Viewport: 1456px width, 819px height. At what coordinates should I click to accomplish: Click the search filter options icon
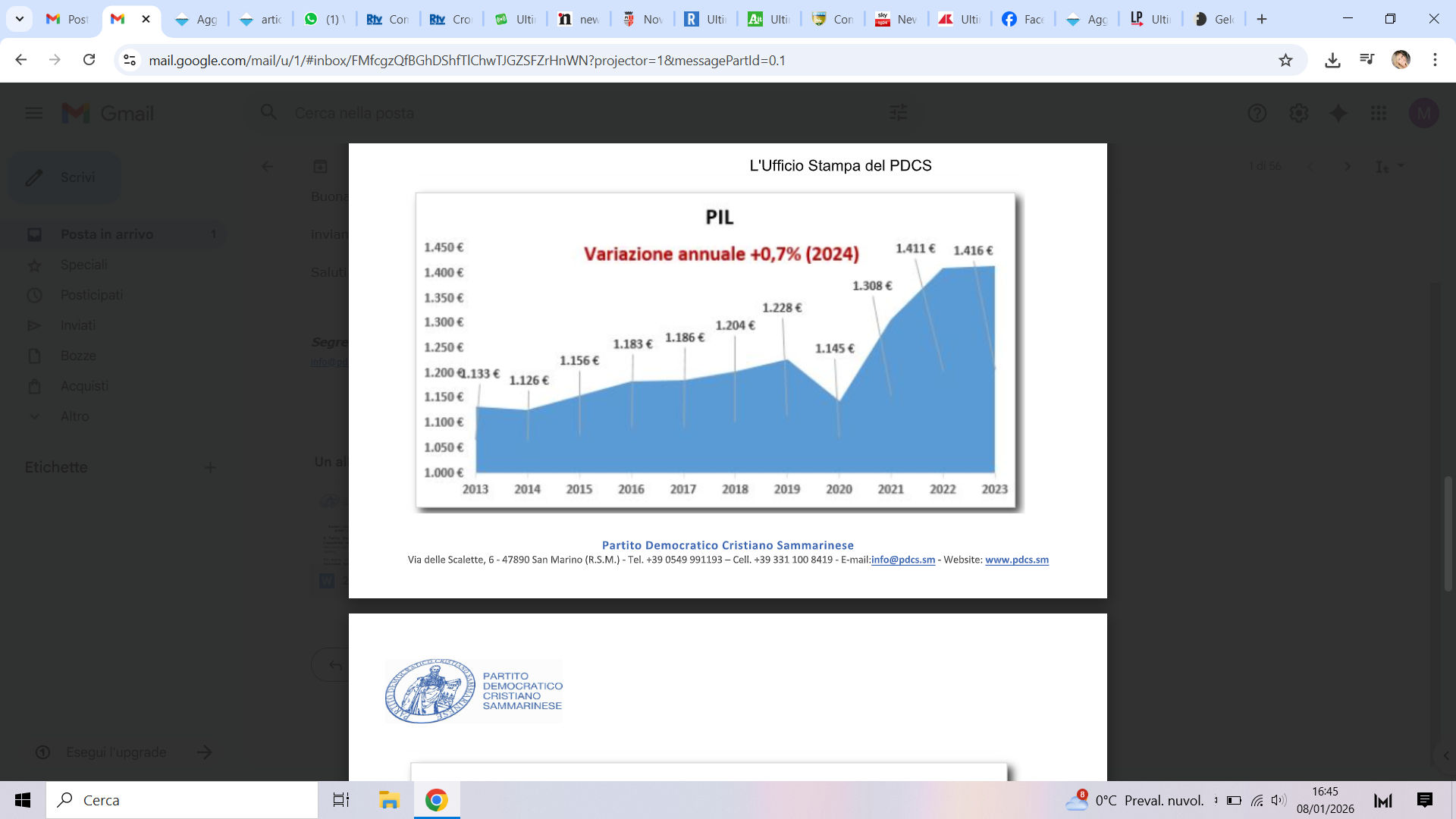tap(899, 113)
